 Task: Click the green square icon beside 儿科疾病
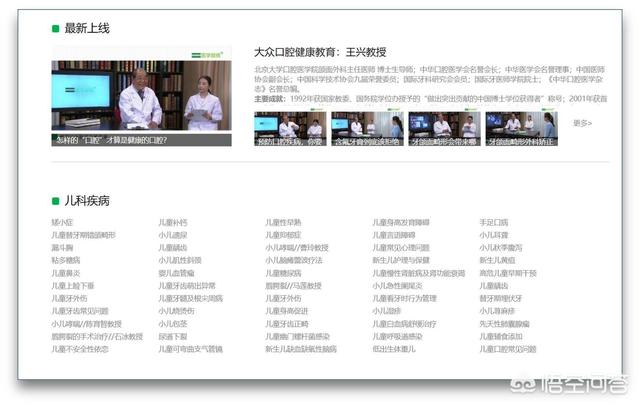point(56,200)
